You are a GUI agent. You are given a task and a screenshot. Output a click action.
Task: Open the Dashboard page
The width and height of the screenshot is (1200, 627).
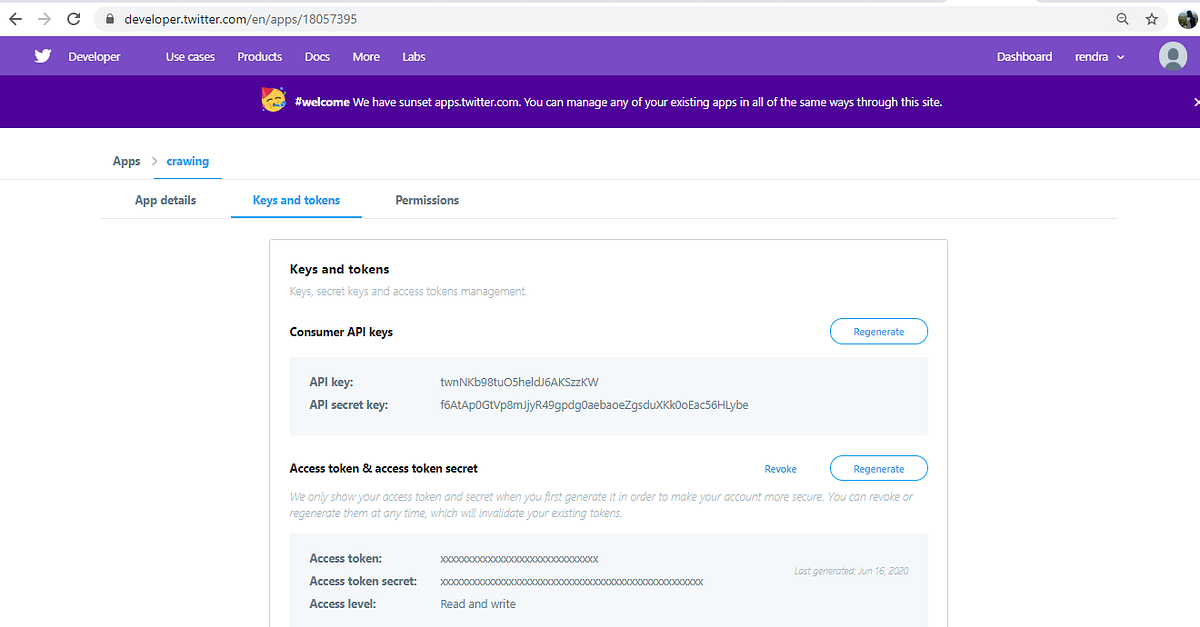click(x=1024, y=57)
